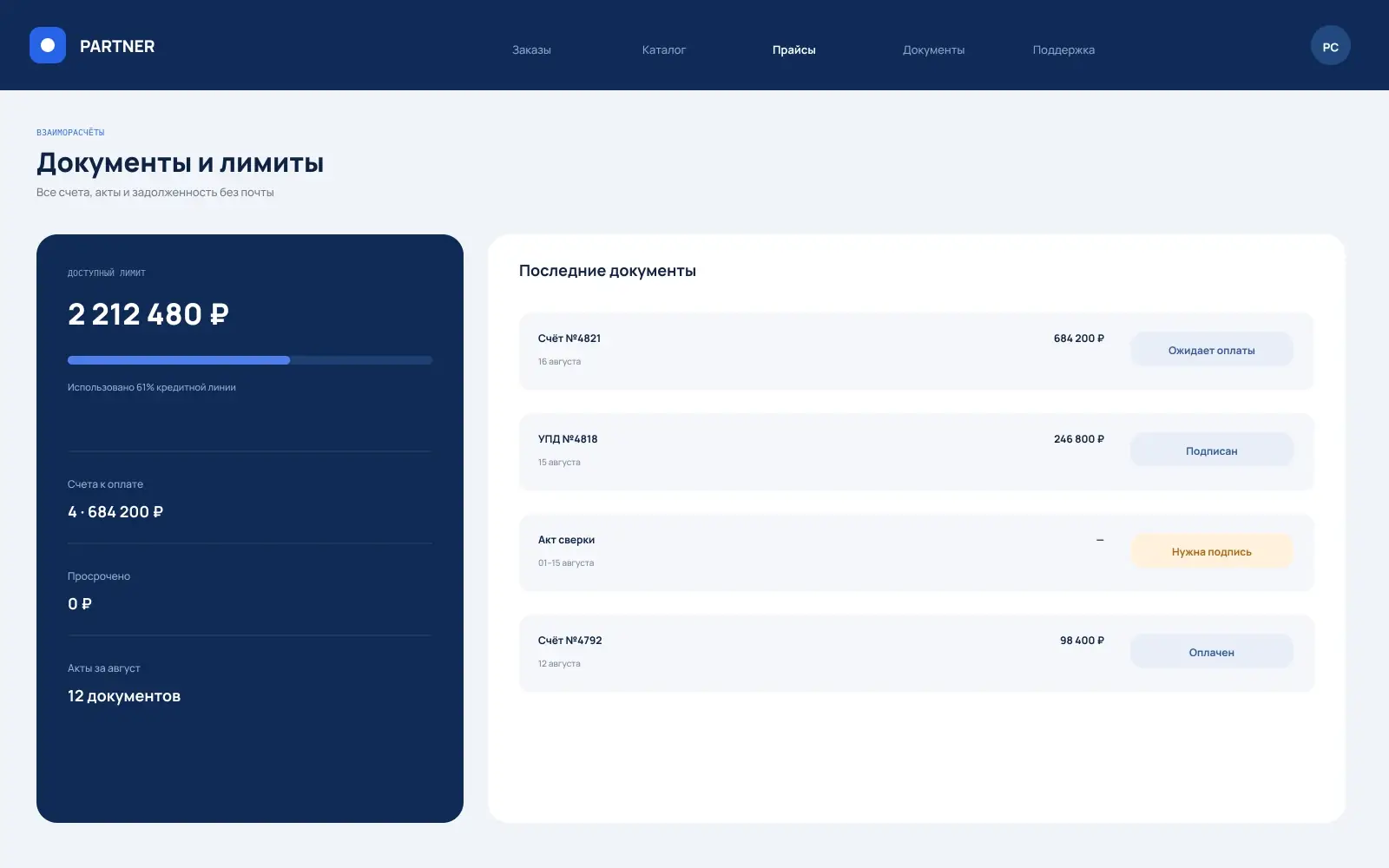1389x868 pixels.
Task: Click the 15 августа date
Action: [559, 463]
